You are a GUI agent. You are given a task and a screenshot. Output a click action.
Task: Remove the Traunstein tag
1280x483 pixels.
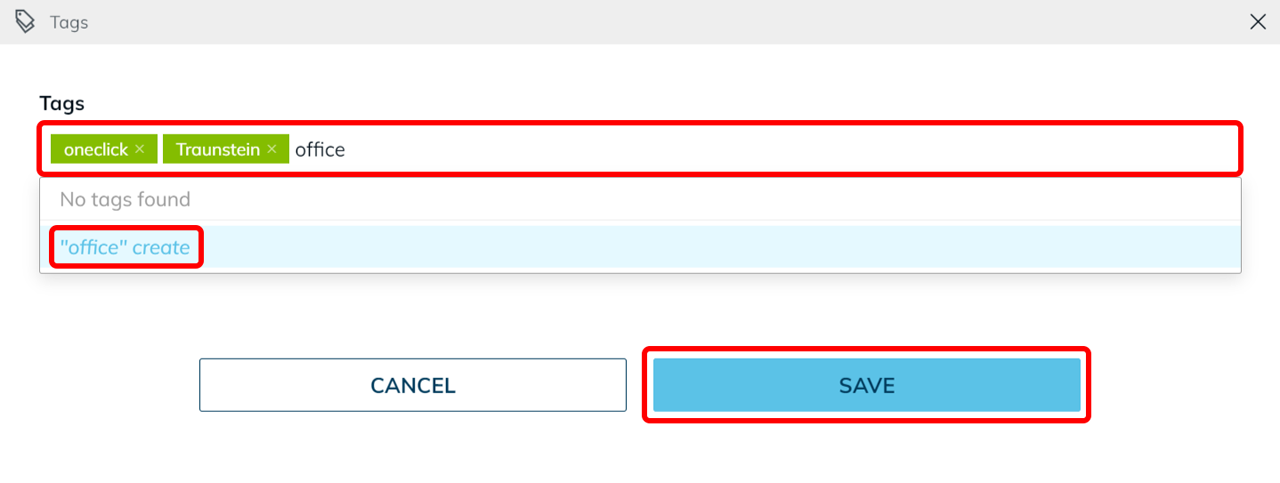pos(272,149)
